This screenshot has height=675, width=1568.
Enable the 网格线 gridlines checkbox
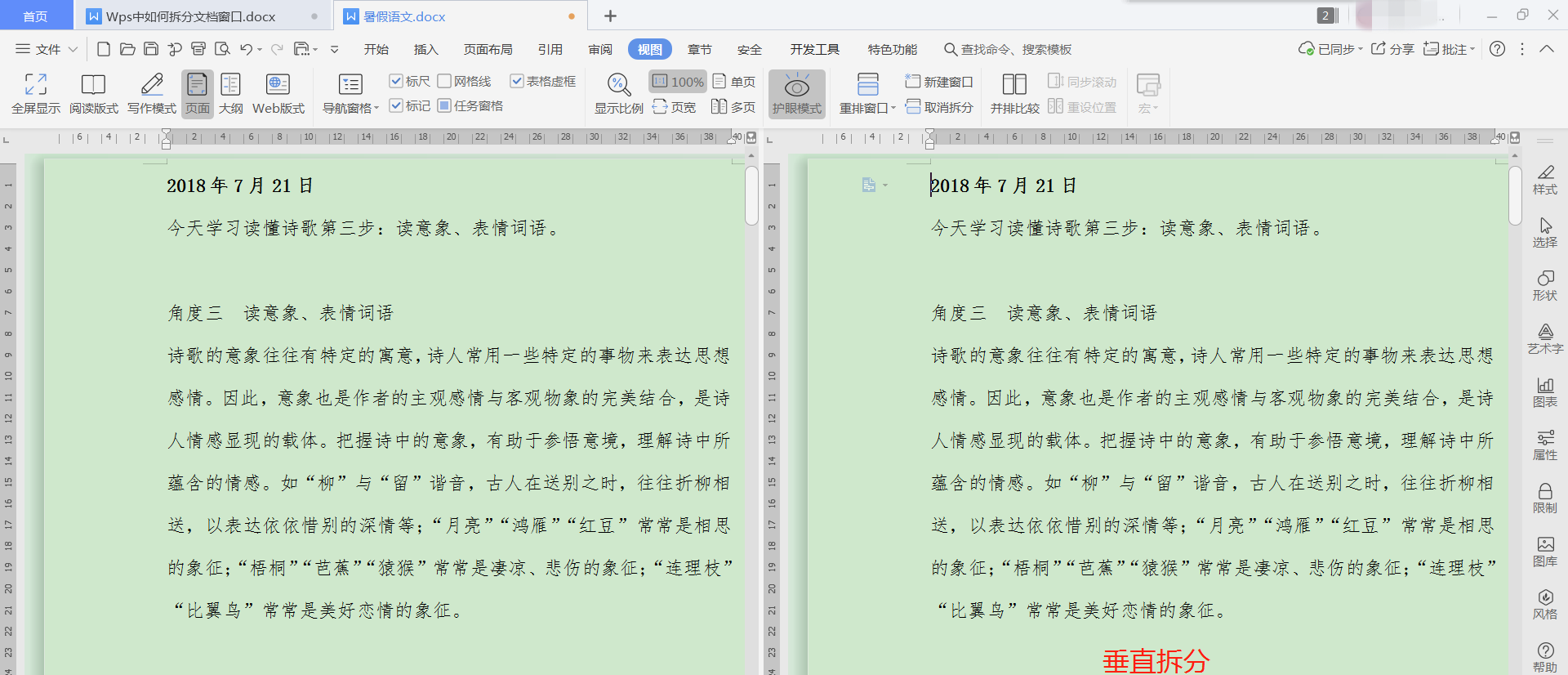pyautogui.click(x=444, y=81)
